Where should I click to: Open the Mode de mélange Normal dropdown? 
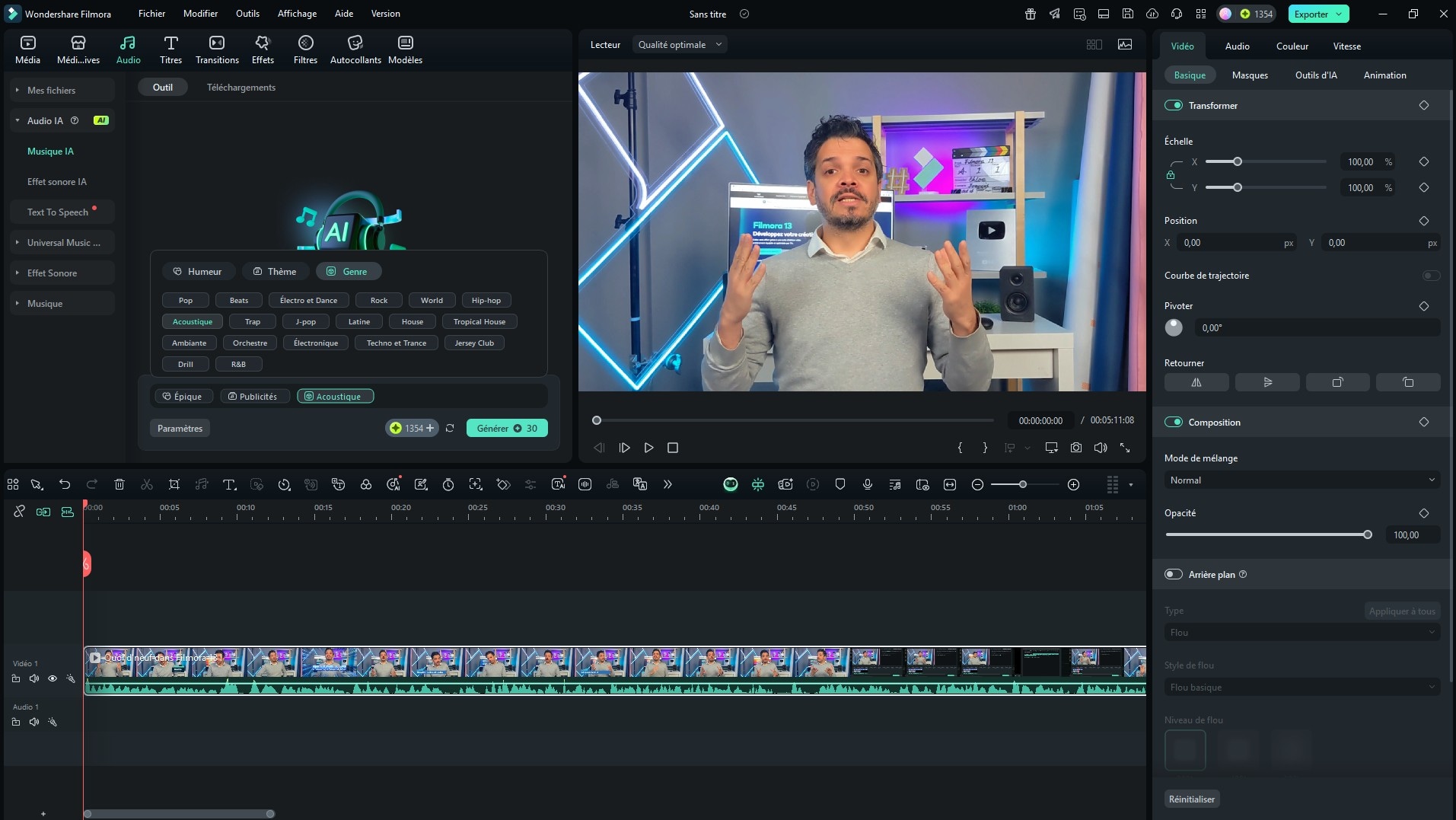(1301, 480)
